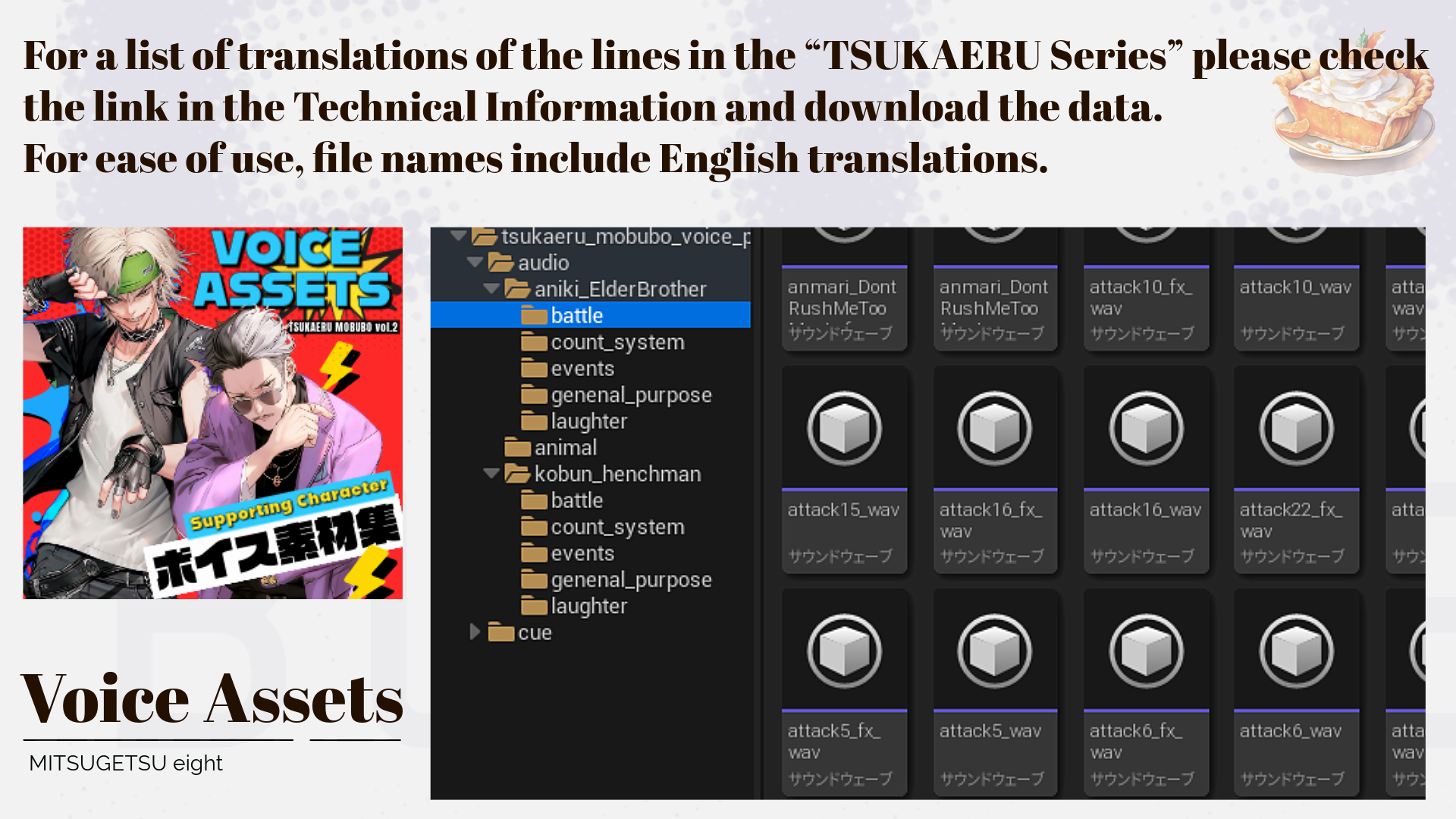Collapse the audio folder arrow
This screenshot has height=819, width=1456.
point(475,262)
